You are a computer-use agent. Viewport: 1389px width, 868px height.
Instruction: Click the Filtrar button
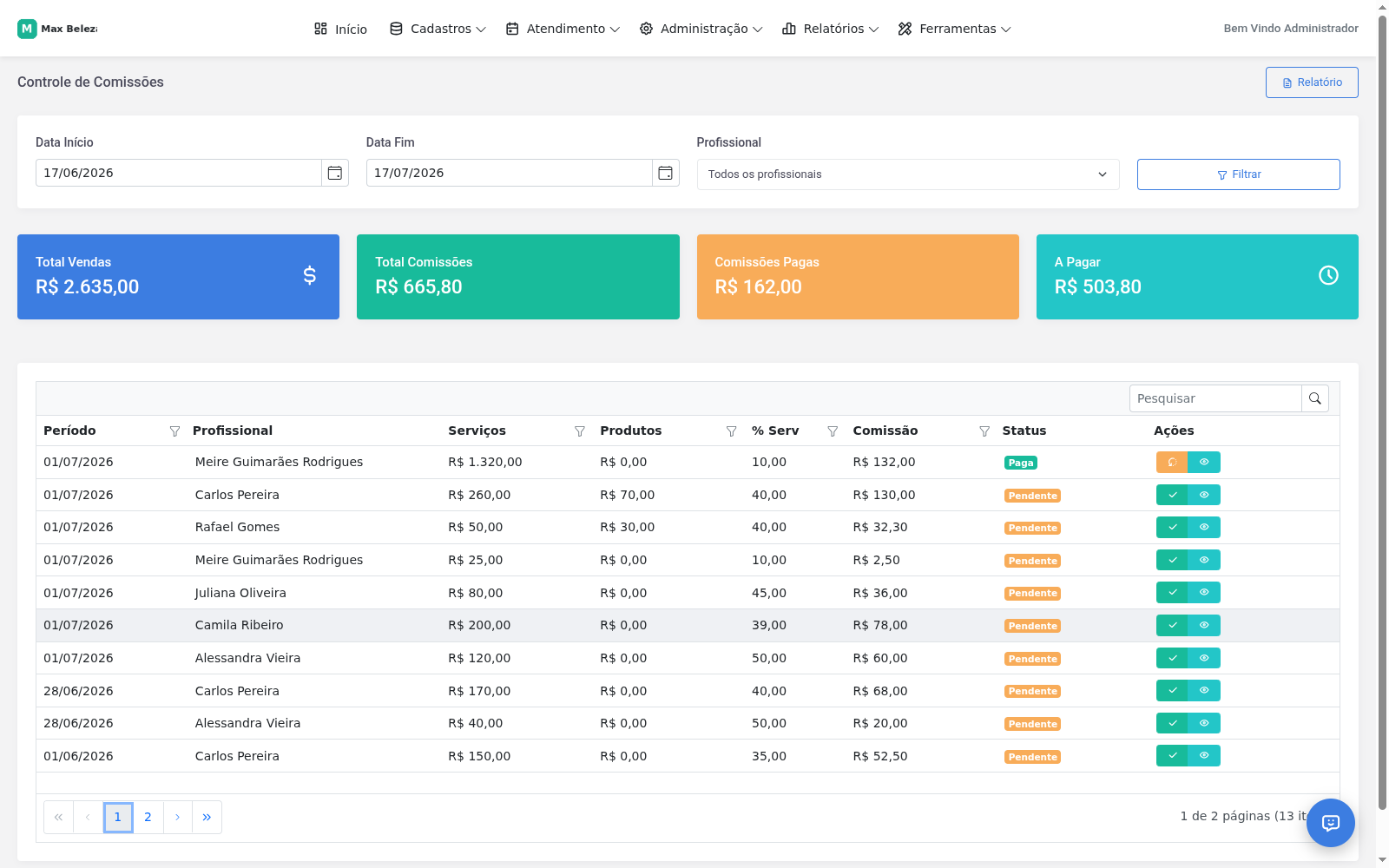coord(1239,174)
